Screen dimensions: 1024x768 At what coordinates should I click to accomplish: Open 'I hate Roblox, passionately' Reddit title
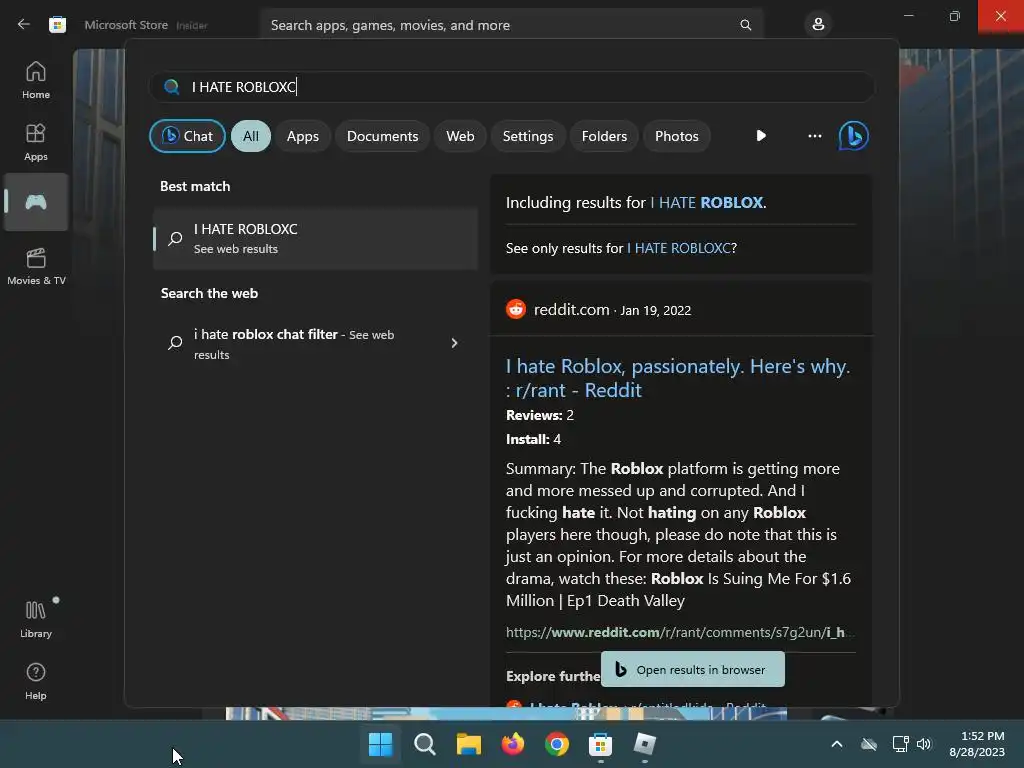pyautogui.click(x=678, y=378)
